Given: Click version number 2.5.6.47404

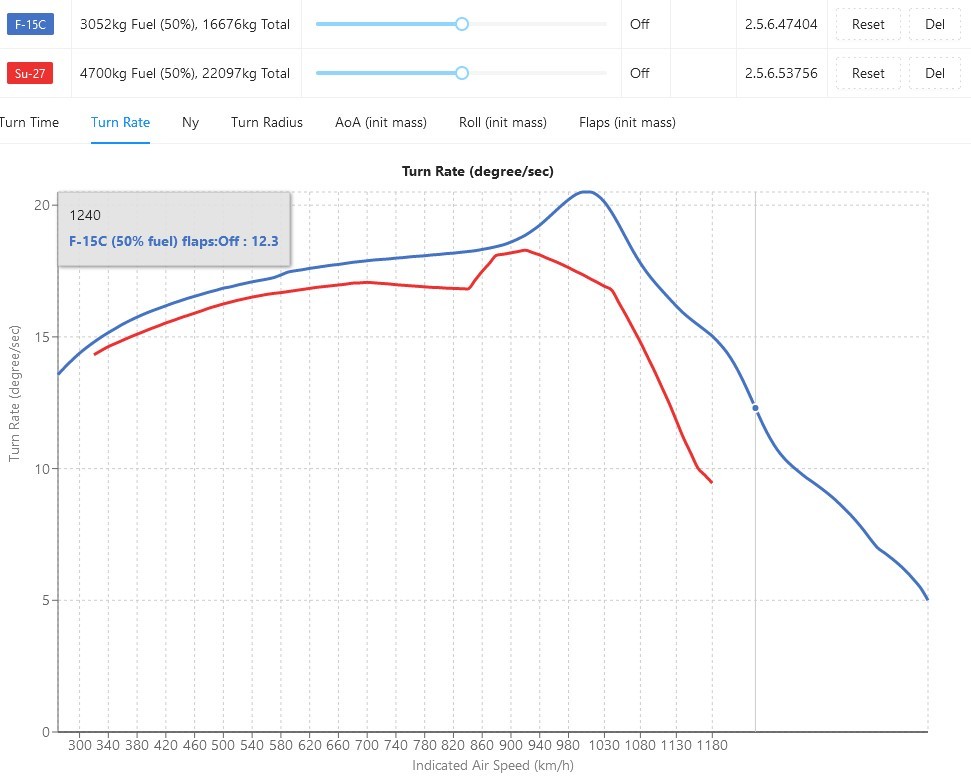Looking at the screenshot, I should click(x=781, y=24).
